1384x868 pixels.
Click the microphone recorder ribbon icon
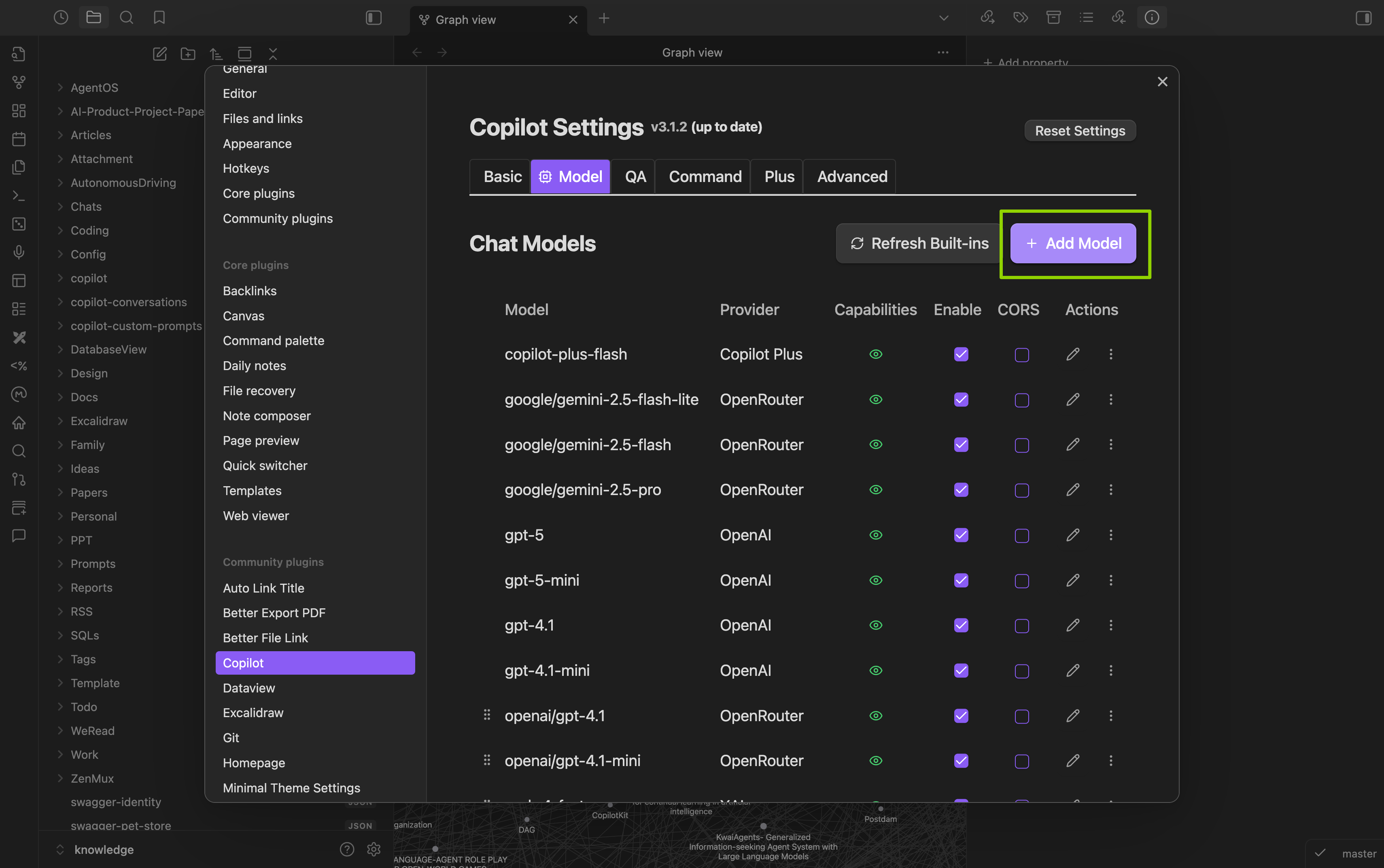click(19, 252)
